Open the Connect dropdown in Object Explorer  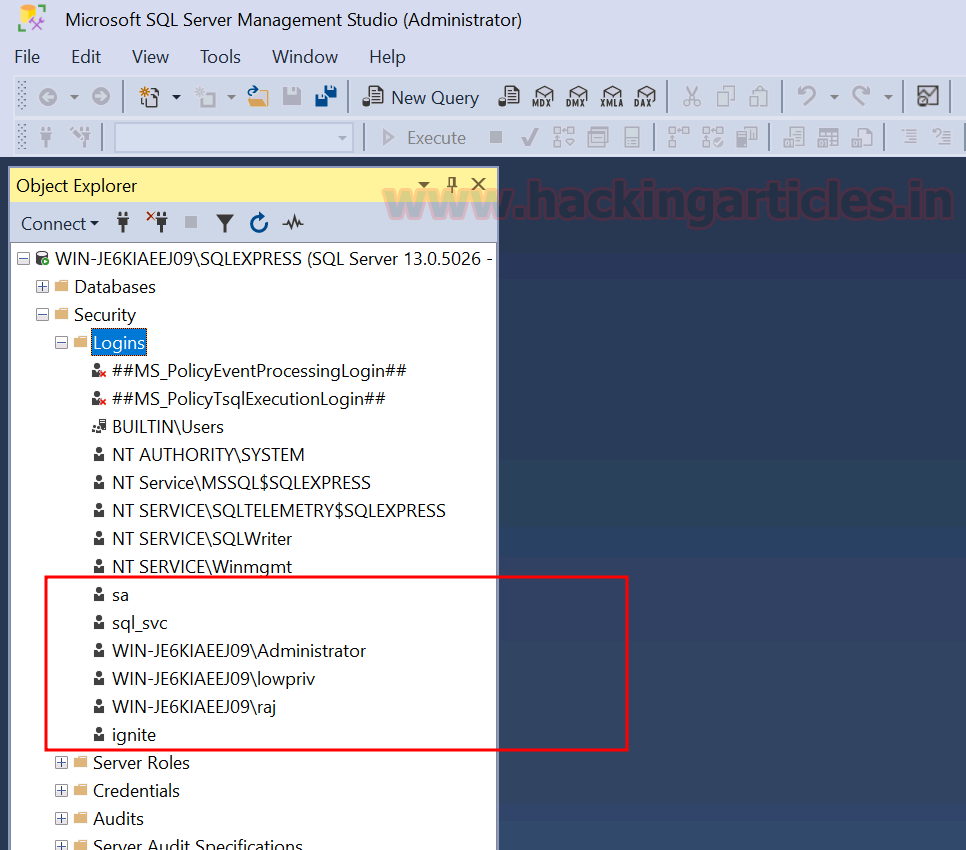point(60,224)
